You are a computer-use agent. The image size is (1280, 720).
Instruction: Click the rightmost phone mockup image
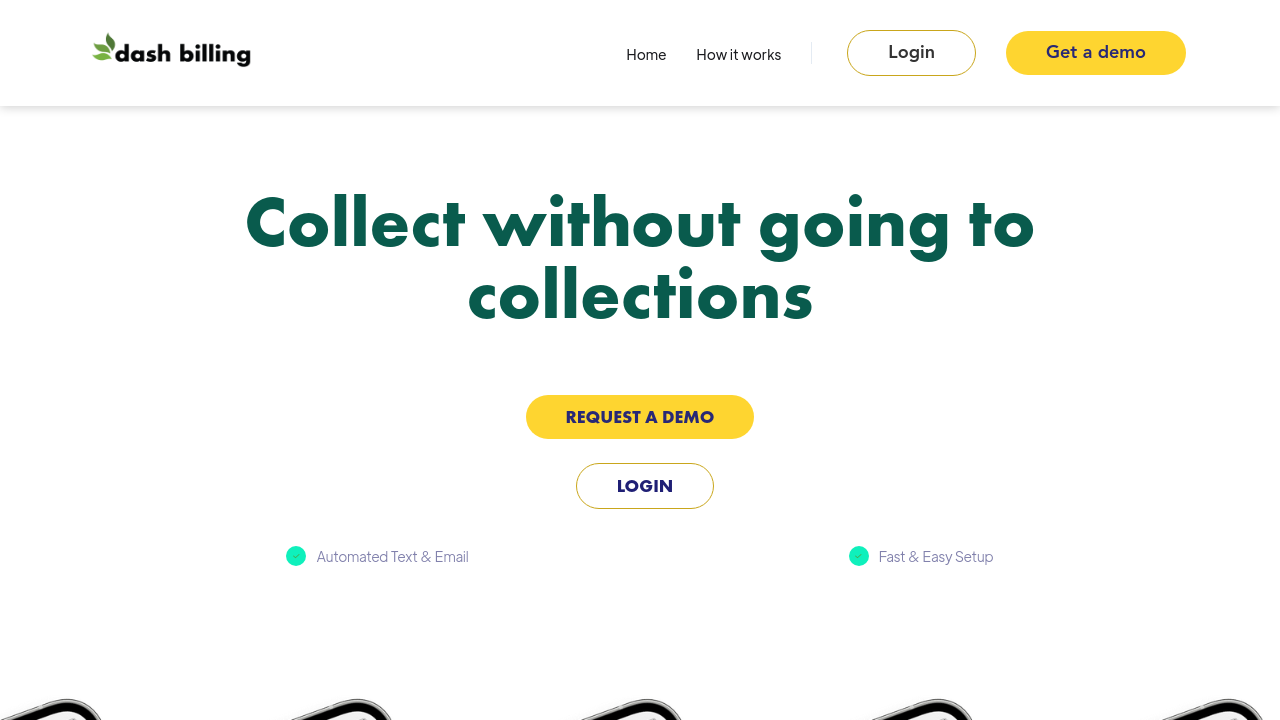click(1211, 709)
